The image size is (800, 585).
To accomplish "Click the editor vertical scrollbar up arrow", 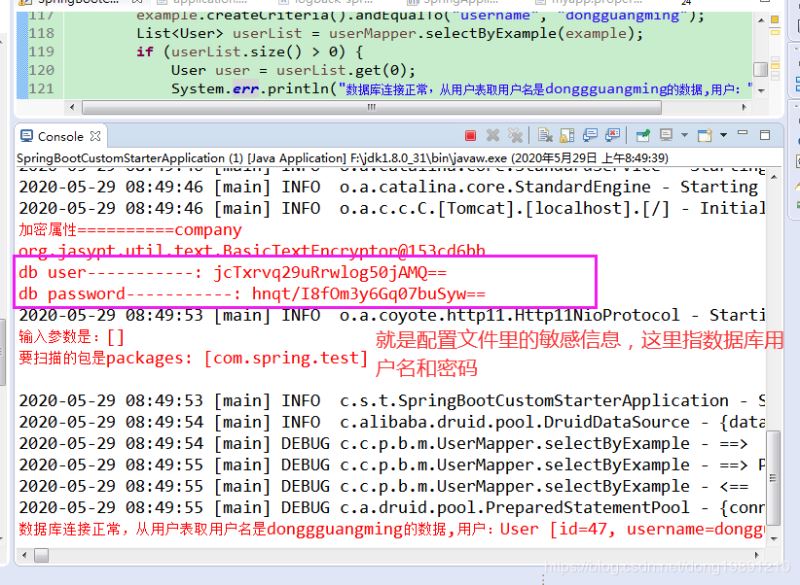I will [x=761, y=20].
